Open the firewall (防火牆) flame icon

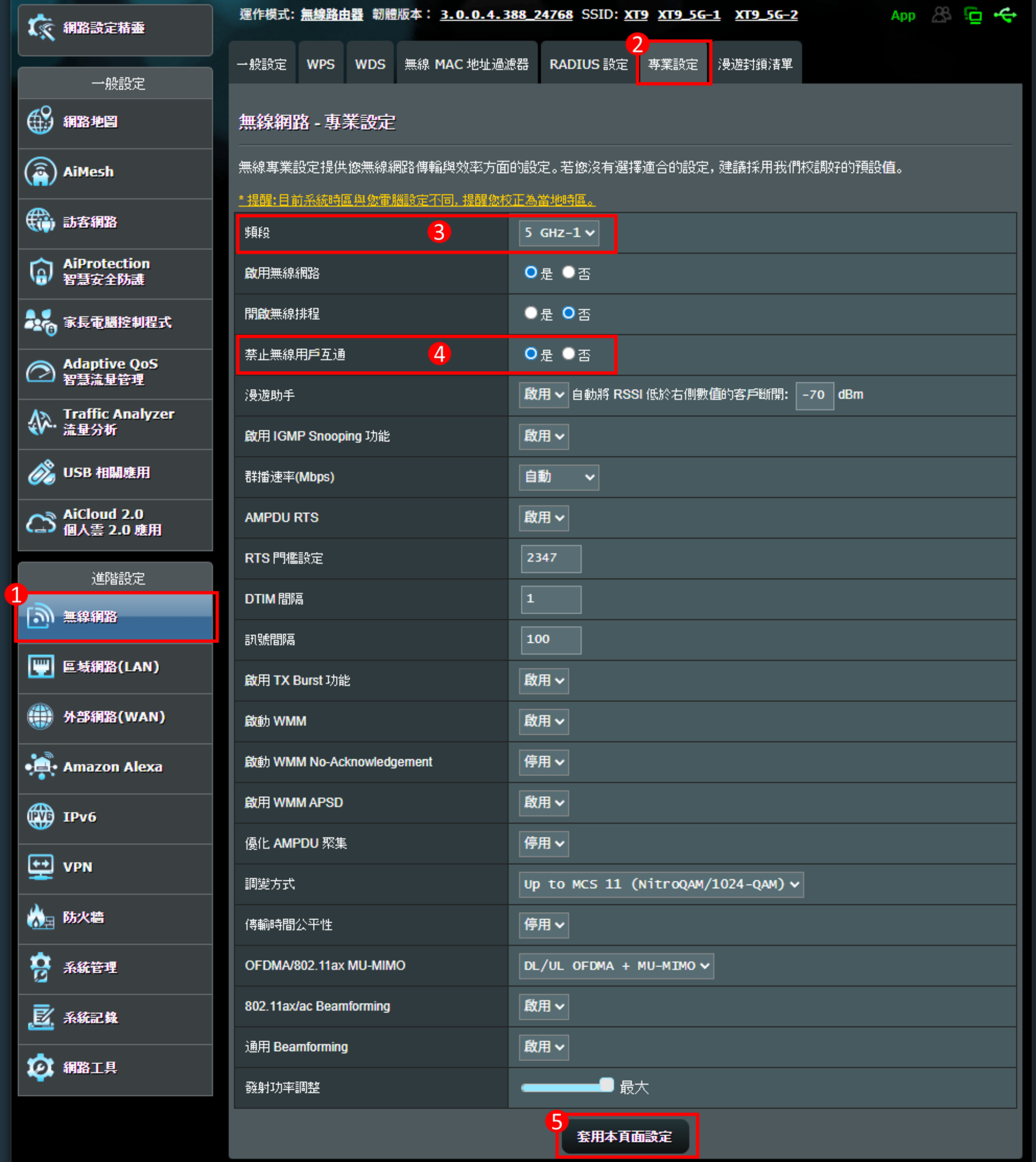click(40, 917)
